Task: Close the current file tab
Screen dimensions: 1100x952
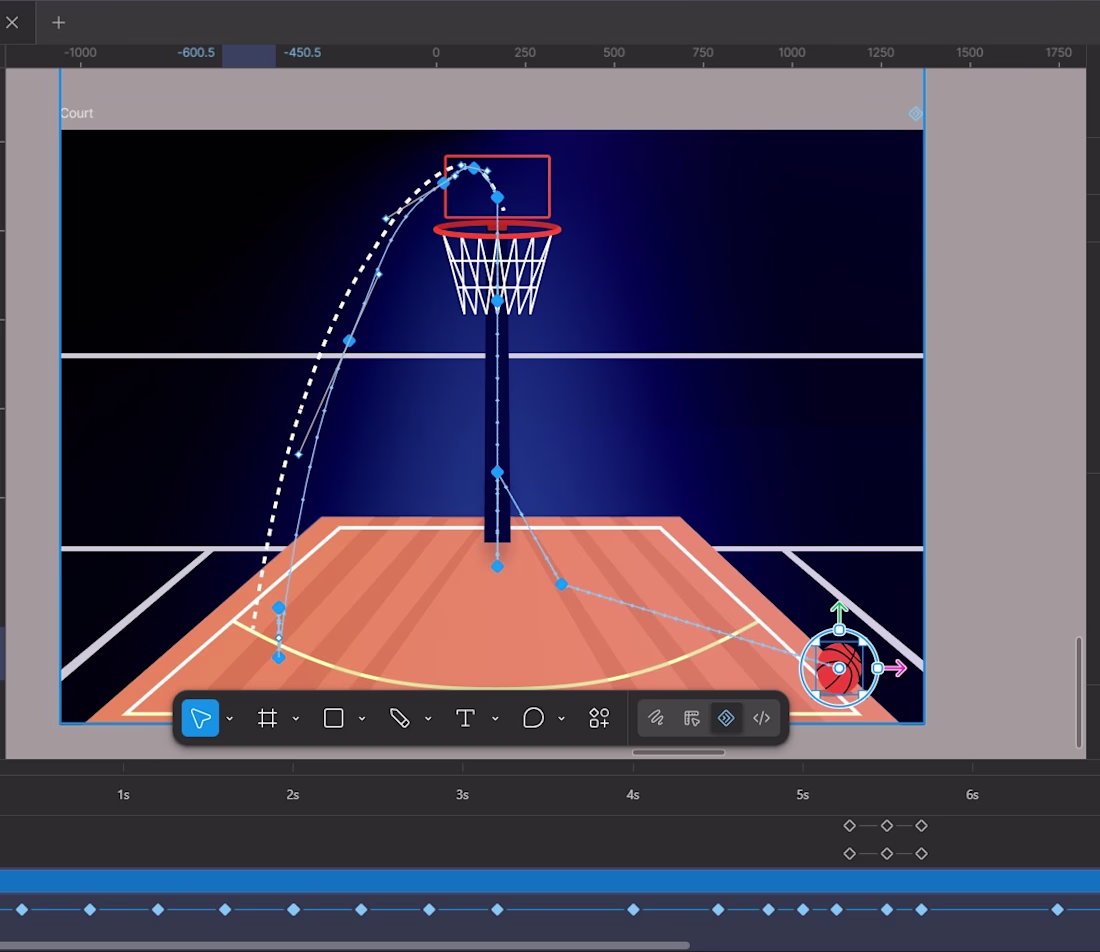Action: coord(12,22)
